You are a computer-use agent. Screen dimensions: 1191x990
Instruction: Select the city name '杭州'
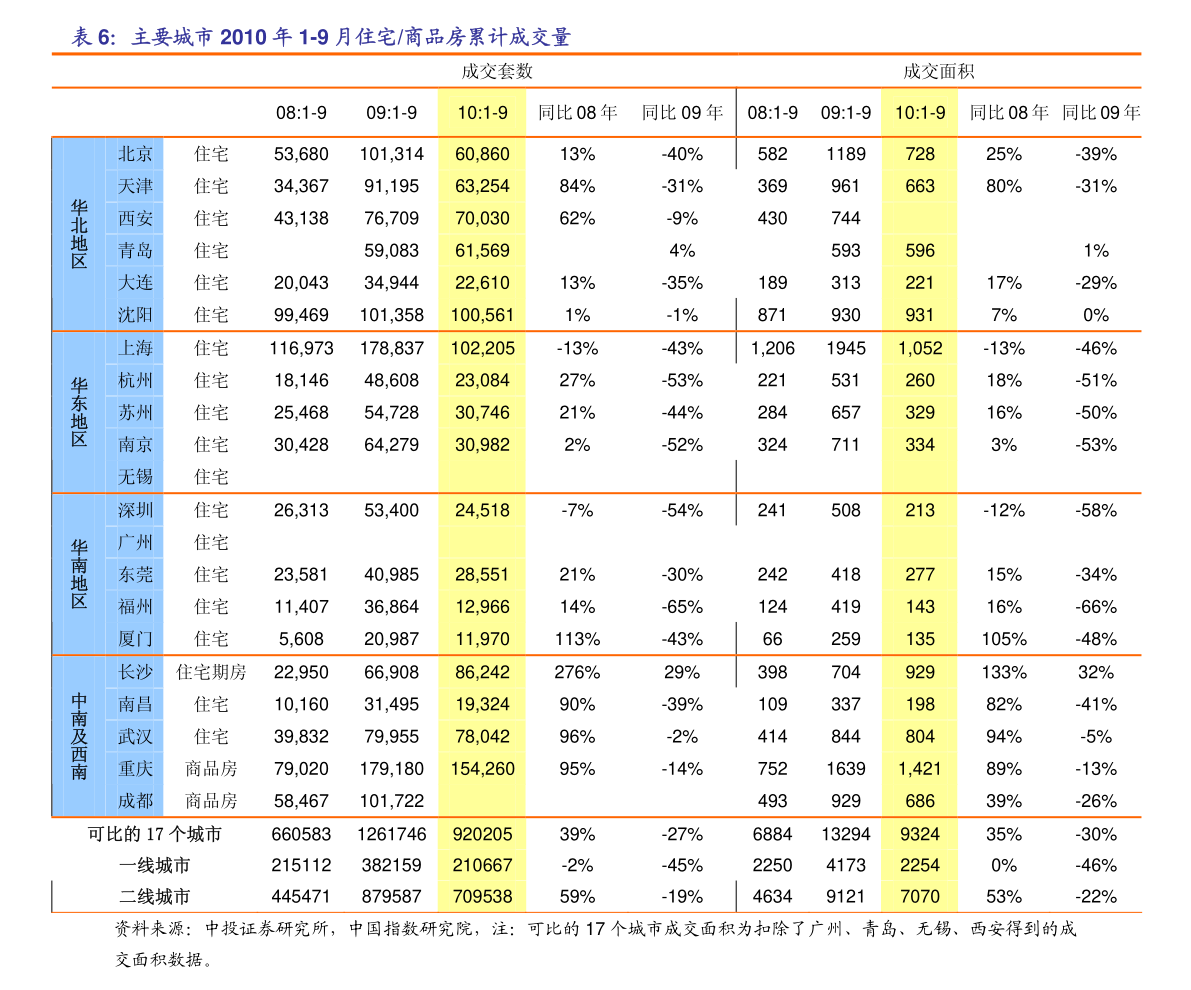click(135, 381)
